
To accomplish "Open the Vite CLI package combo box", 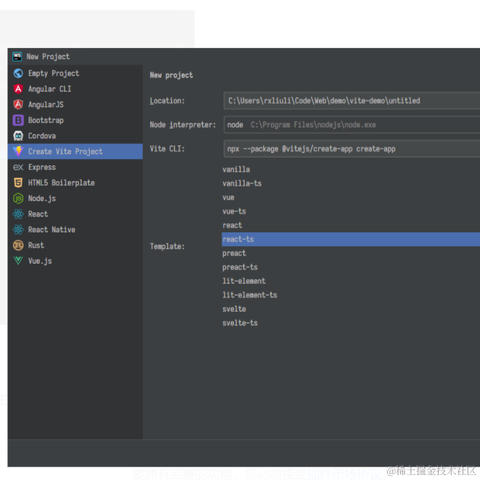I will click(x=352, y=149).
